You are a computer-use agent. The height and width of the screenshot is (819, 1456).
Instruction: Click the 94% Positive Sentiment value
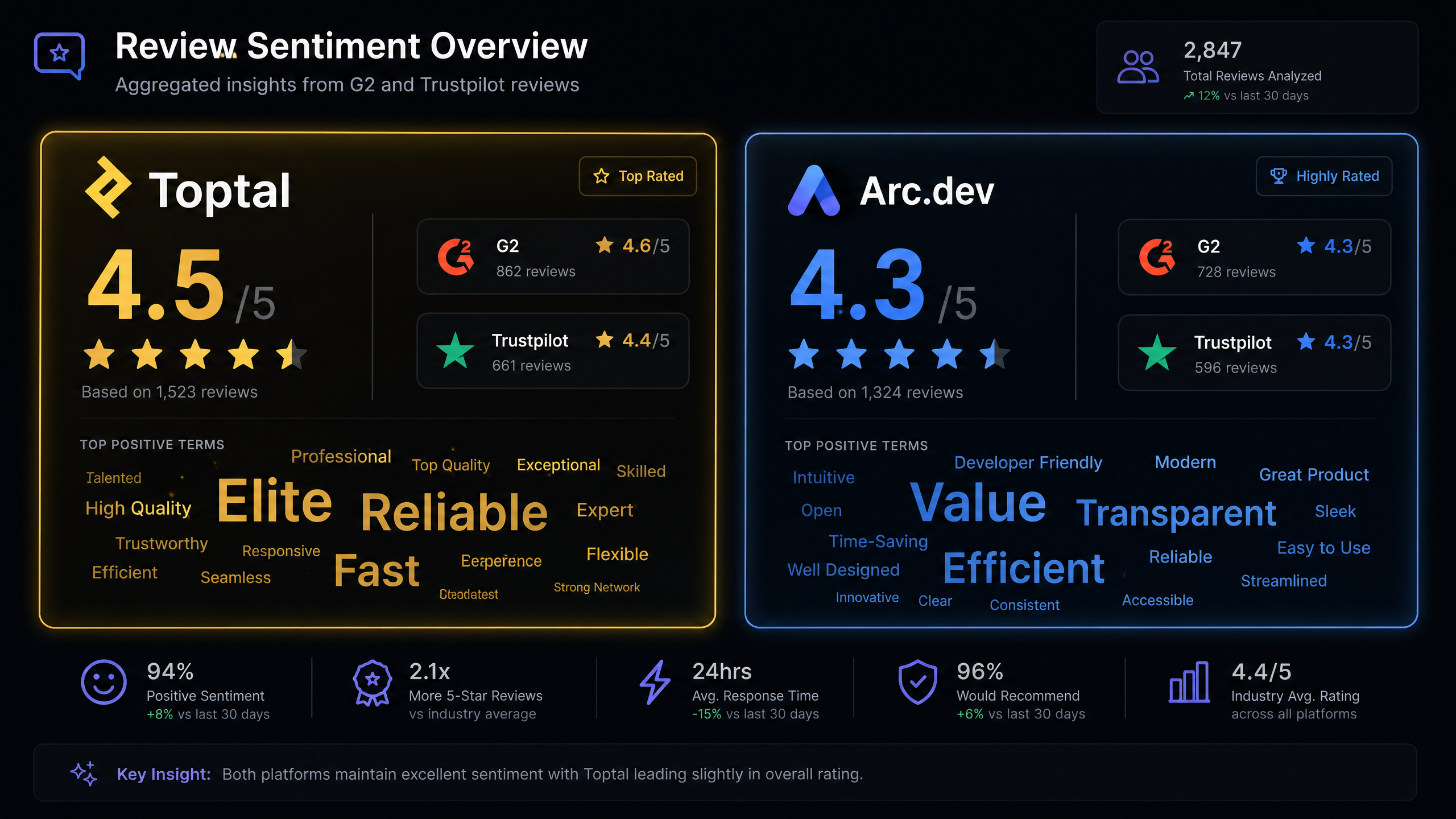point(170,672)
